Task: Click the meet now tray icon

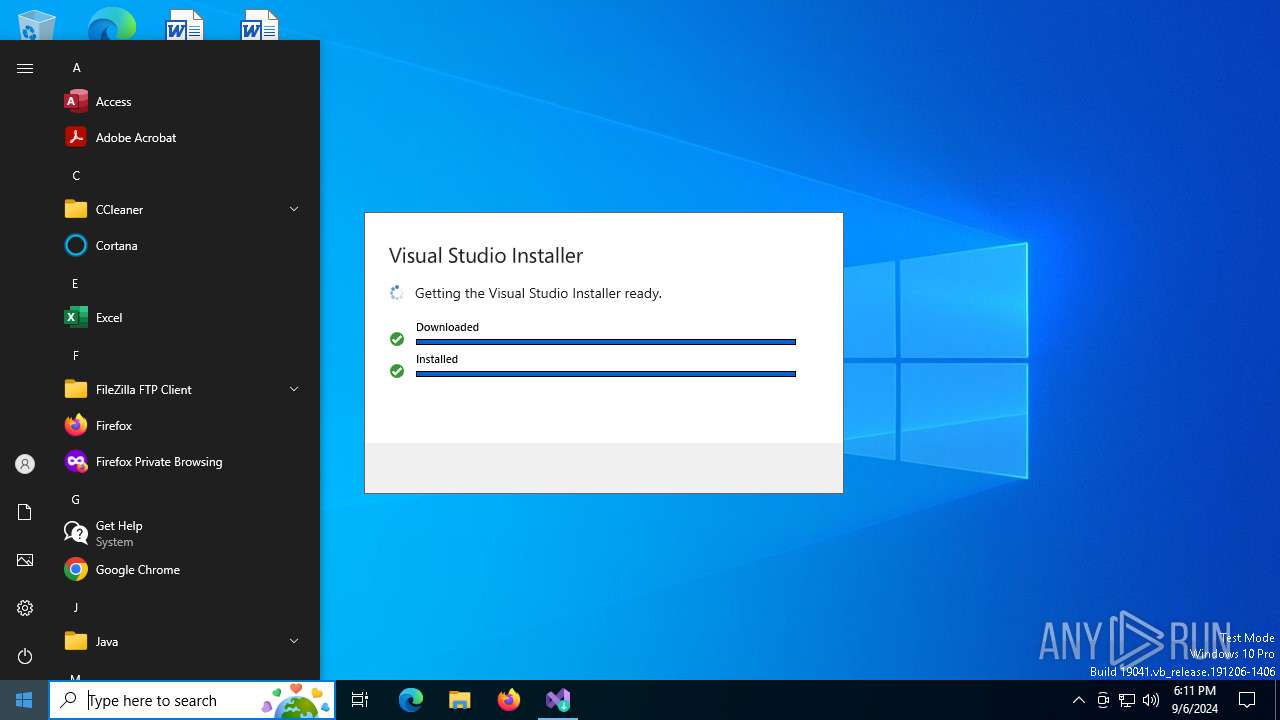Action: tap(1103, 700)
